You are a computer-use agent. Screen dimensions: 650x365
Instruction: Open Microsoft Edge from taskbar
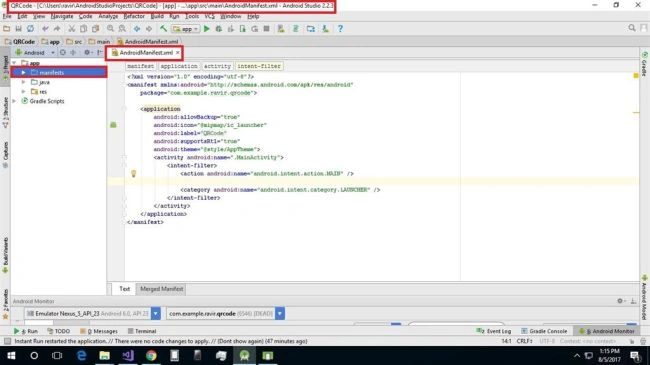(81, 355)
